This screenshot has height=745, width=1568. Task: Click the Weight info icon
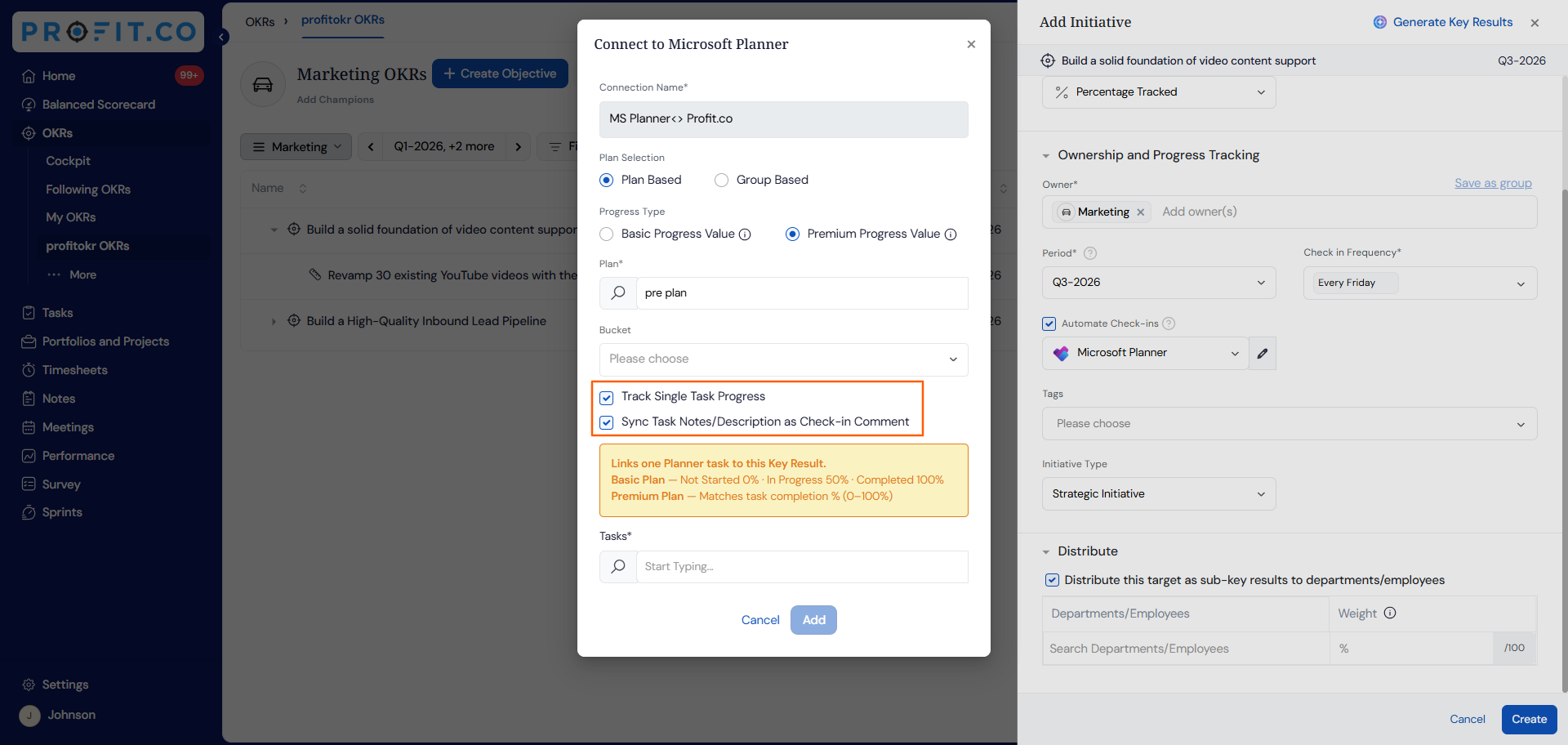(x=1390, y=613)
